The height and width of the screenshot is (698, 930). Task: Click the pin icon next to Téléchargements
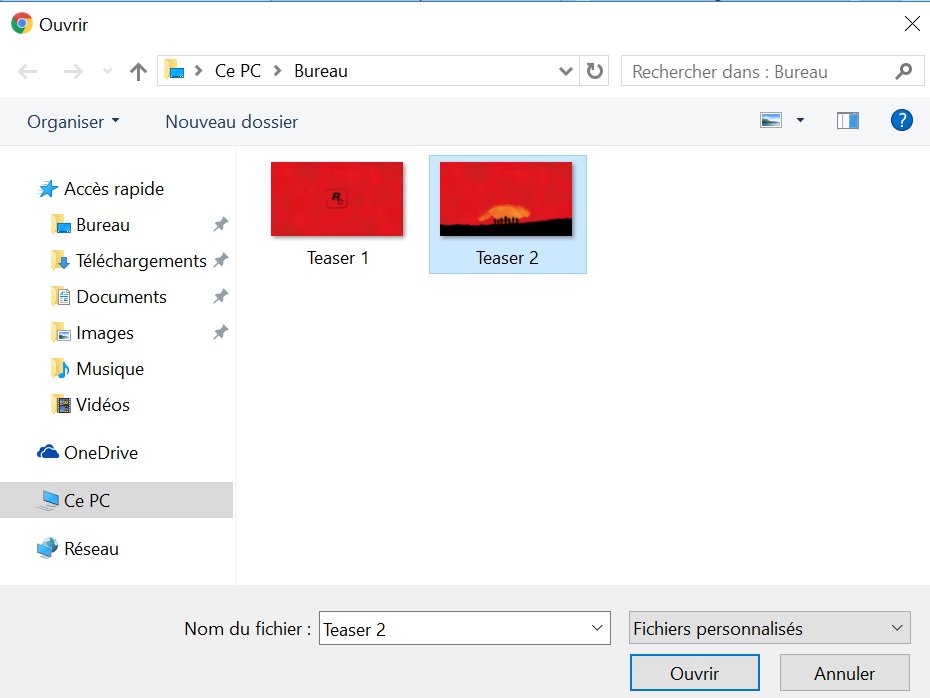pyautogui.click(x=221, y=260)
